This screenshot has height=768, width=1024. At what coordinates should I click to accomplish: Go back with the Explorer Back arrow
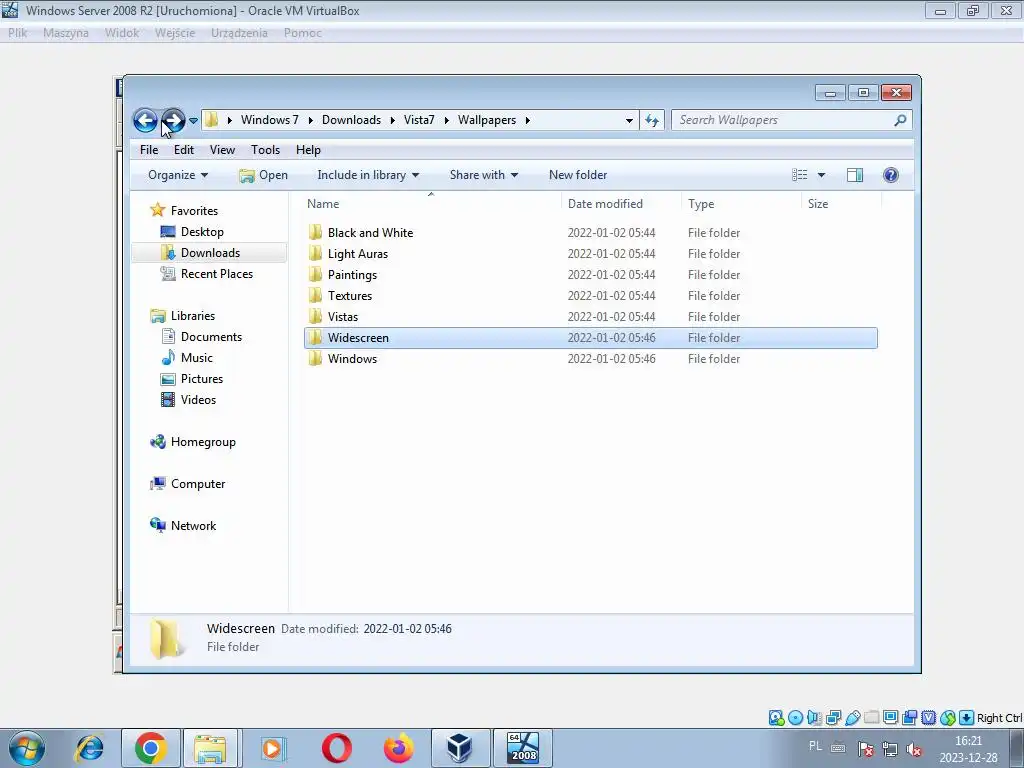[145, 120]
